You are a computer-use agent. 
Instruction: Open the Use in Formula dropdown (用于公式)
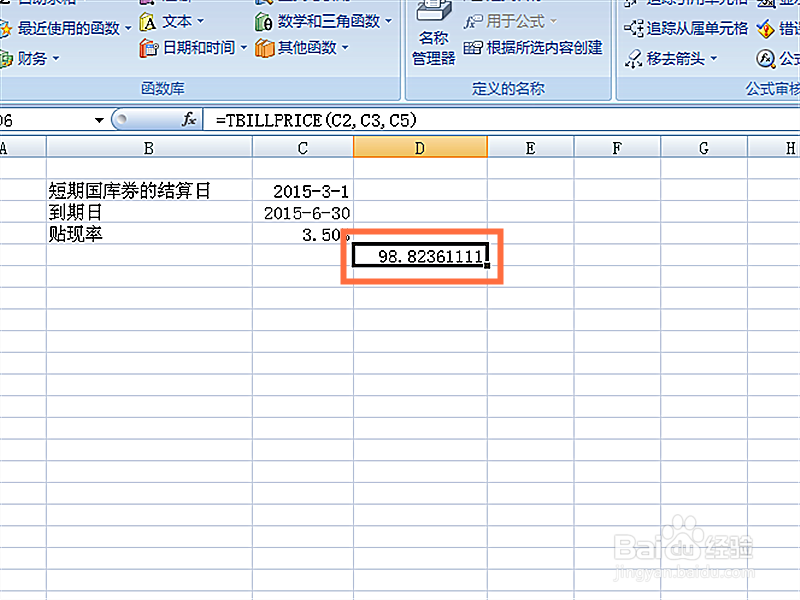click(510, 22)
